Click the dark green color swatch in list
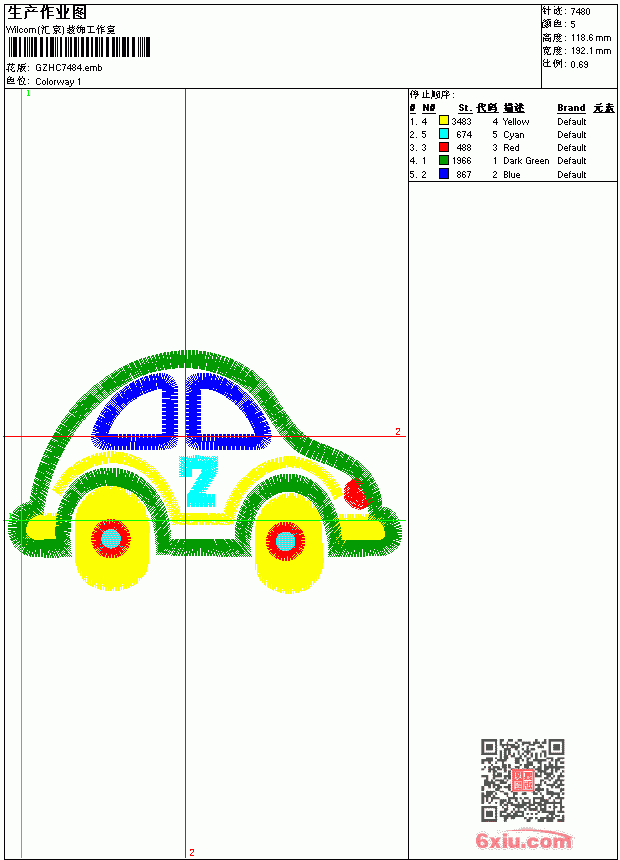Screen dimensions: 620x860 (x=444, y=160)
